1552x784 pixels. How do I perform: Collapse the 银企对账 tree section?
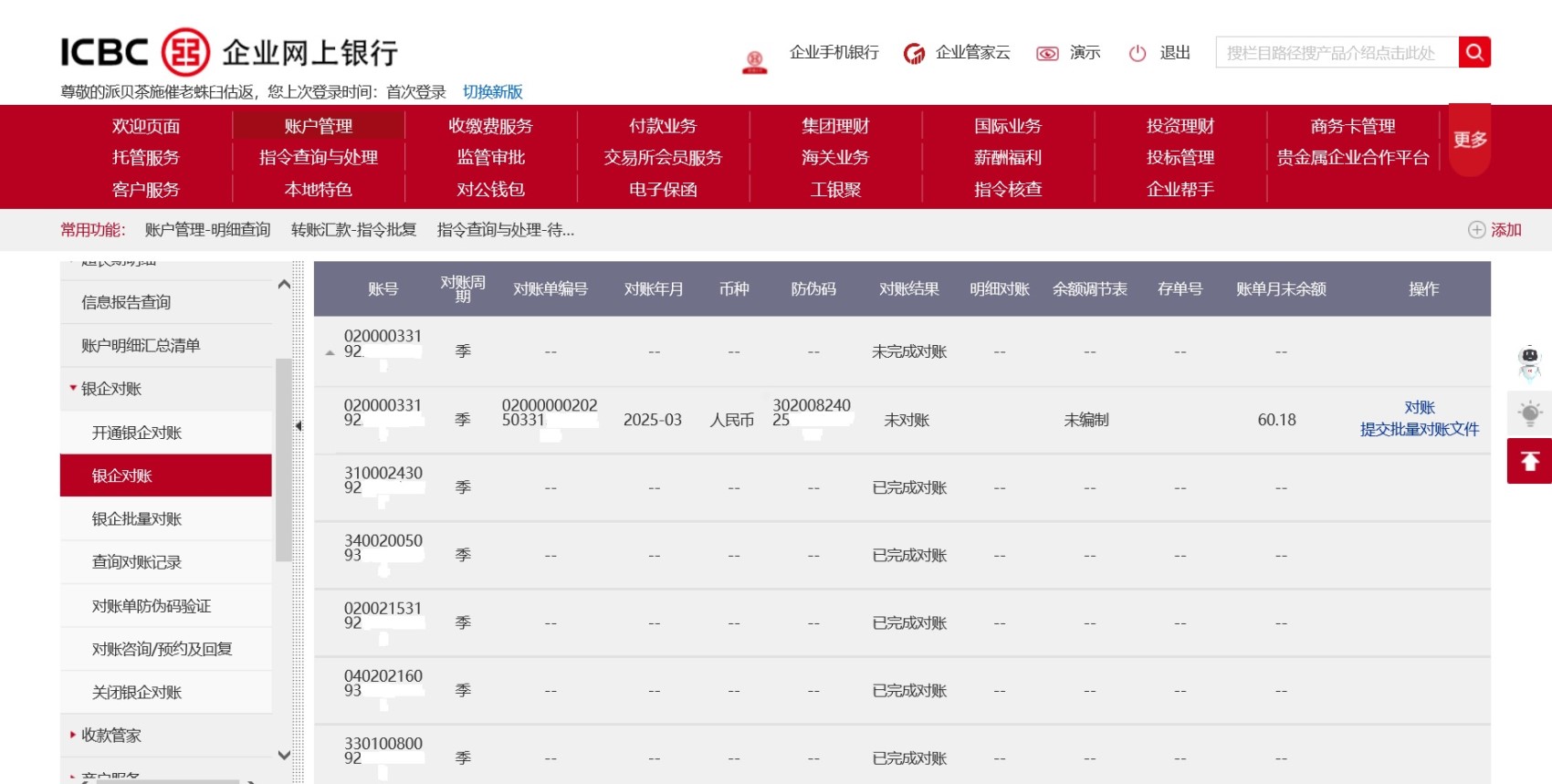pyautogui.click(x=73, y=389)
